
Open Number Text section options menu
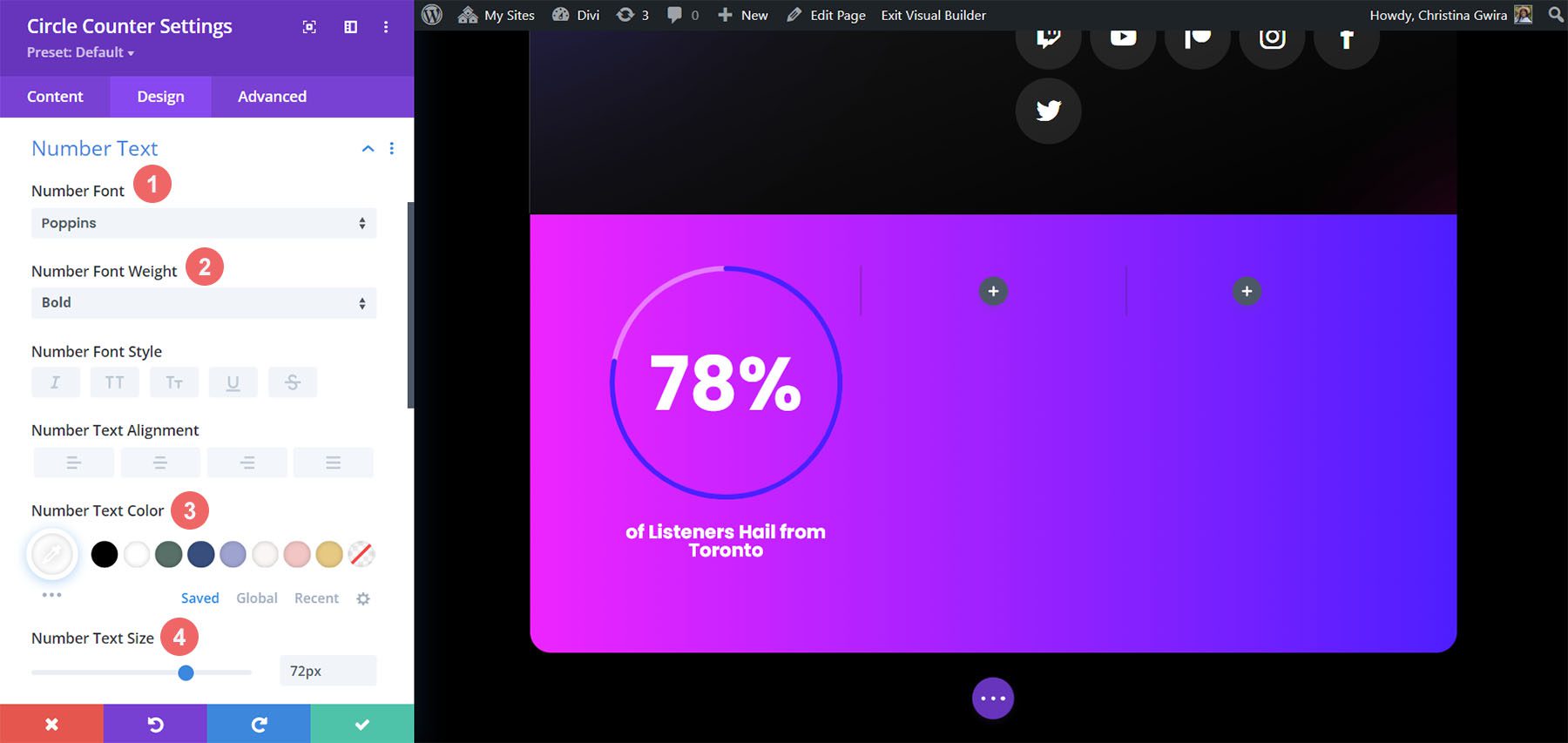[392, 149]
